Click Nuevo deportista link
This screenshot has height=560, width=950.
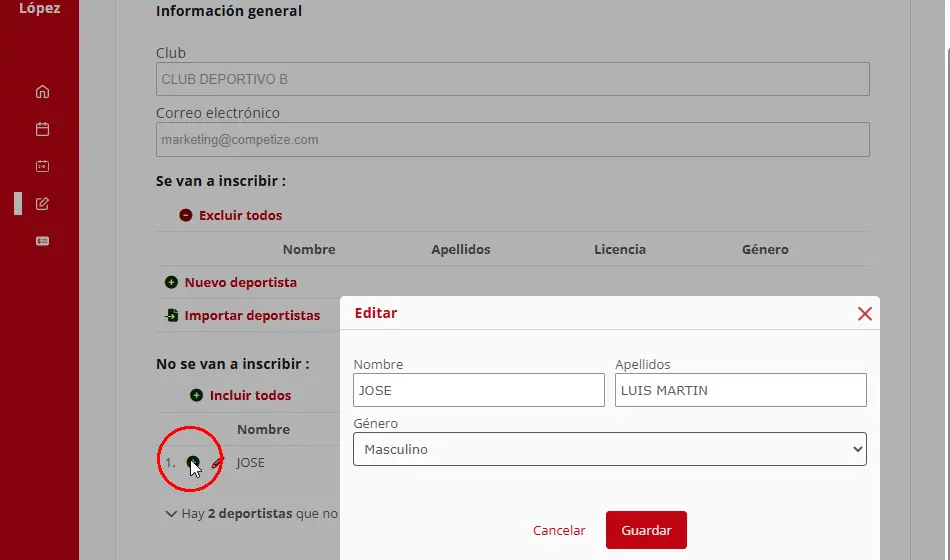[241, 282]
